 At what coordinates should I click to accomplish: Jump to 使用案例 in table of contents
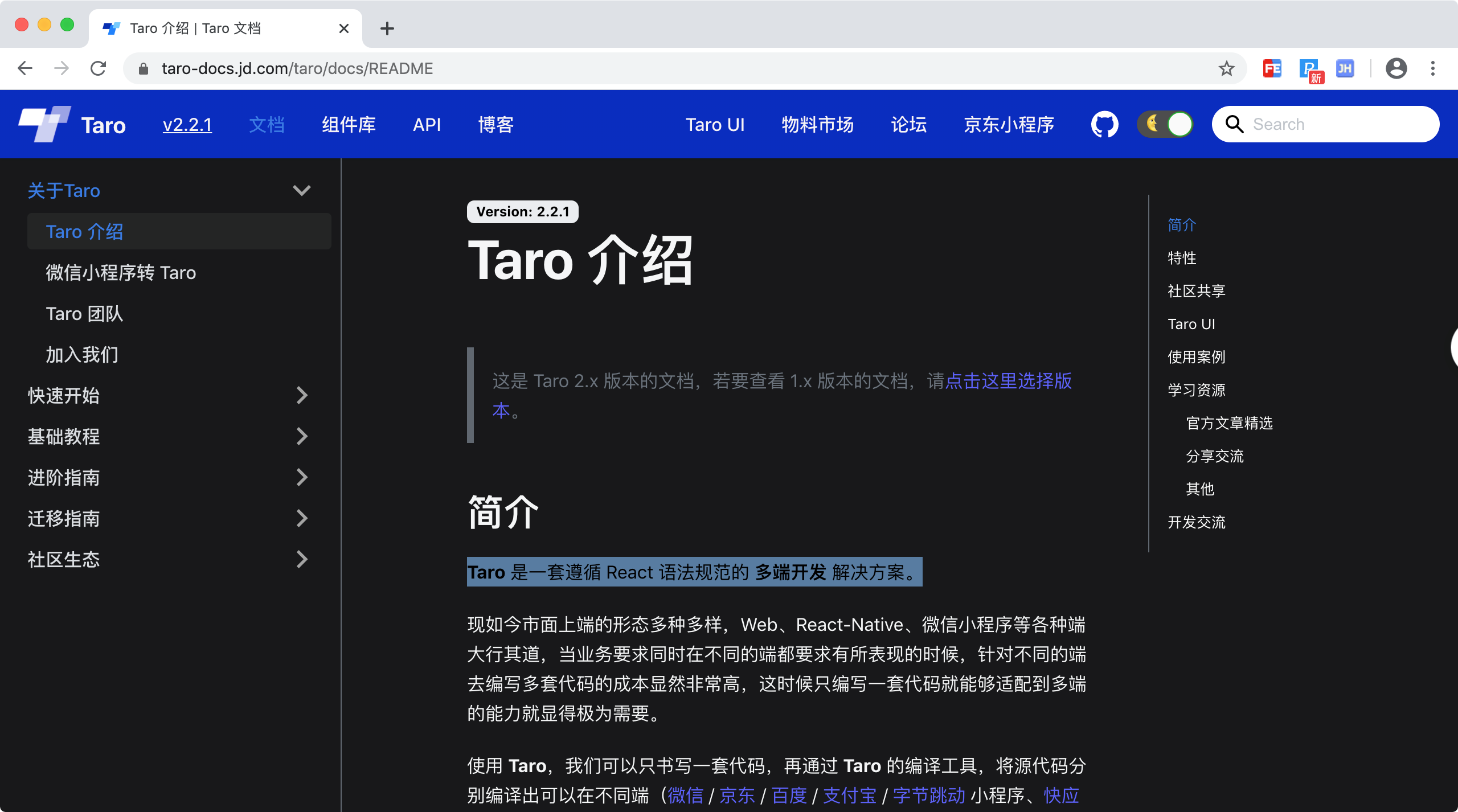pyautogui.click(x=1196, y=357)
